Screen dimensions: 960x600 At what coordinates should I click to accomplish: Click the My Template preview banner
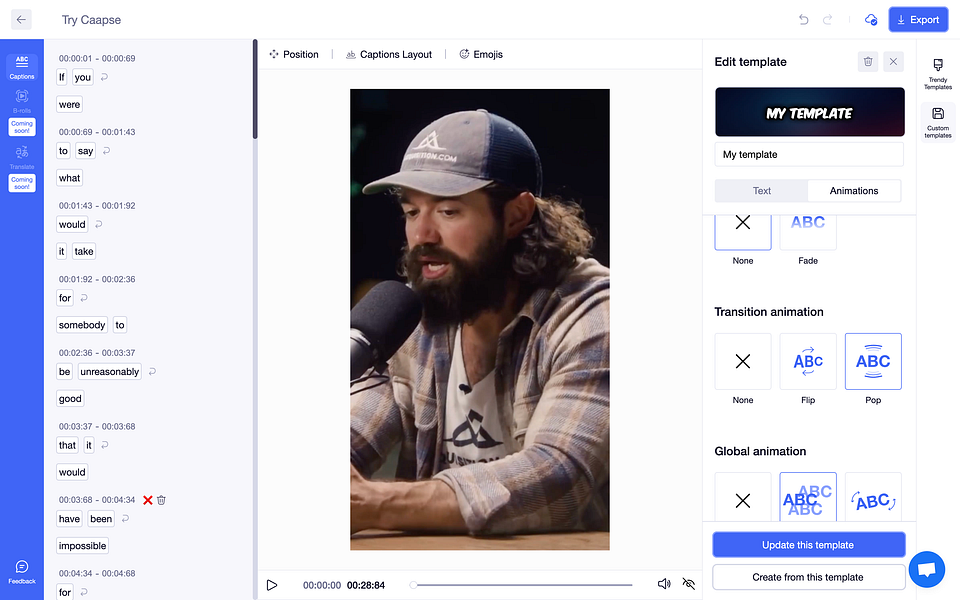[809, 112]
